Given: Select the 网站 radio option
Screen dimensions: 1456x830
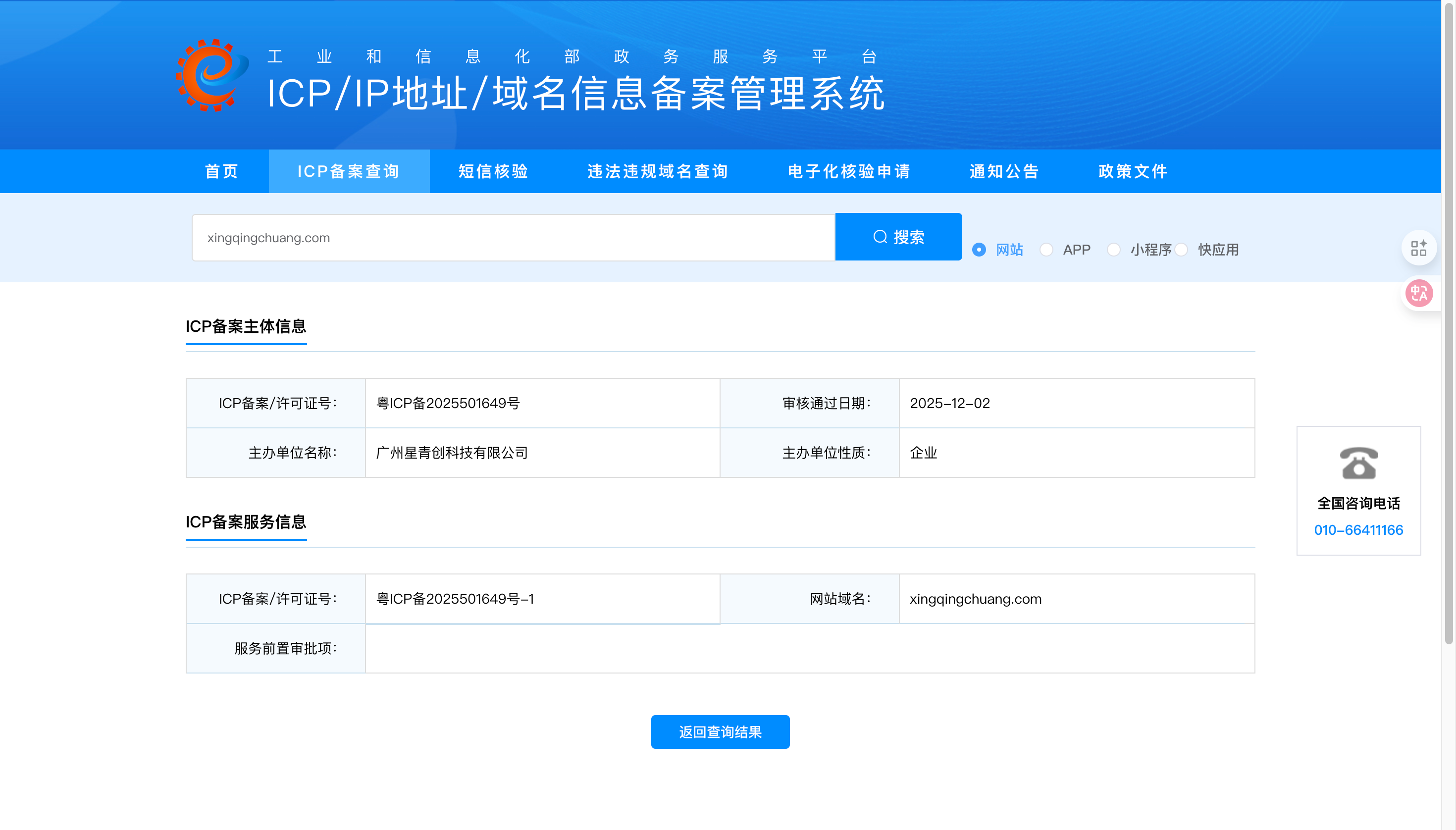Looking at the screenshot, I should pyautogui.click(x=979, y=250).
